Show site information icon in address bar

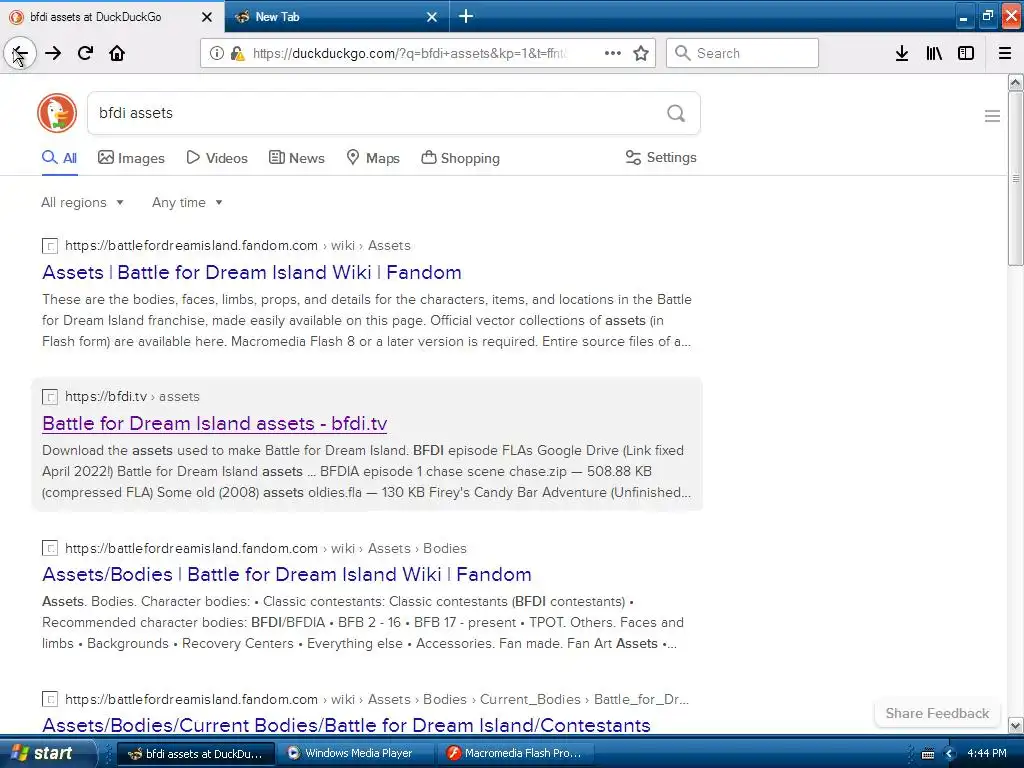[x=216, y=54]
